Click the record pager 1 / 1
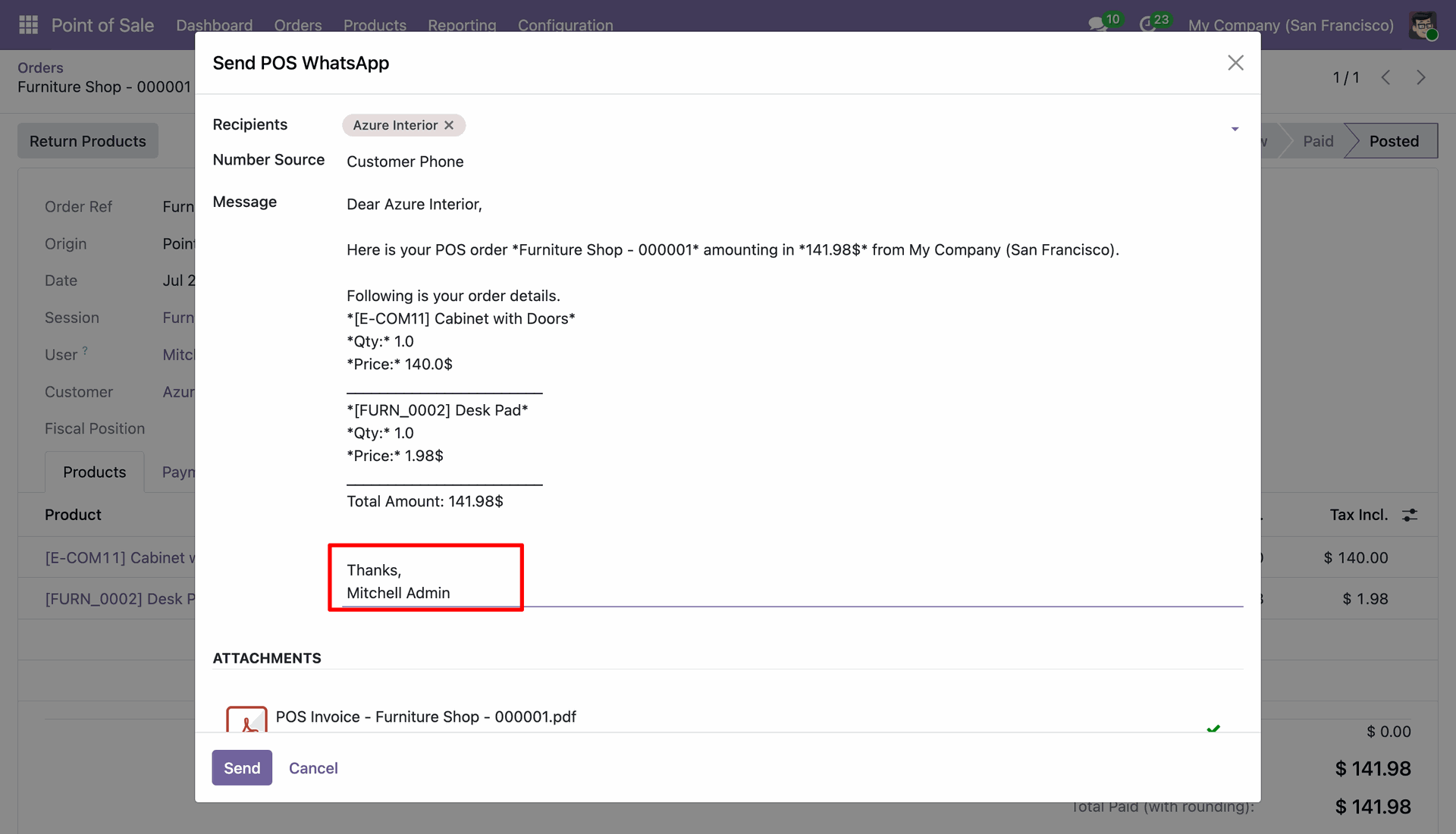Viewport: 1456px width, 834px height. [x=1346, y=77]
